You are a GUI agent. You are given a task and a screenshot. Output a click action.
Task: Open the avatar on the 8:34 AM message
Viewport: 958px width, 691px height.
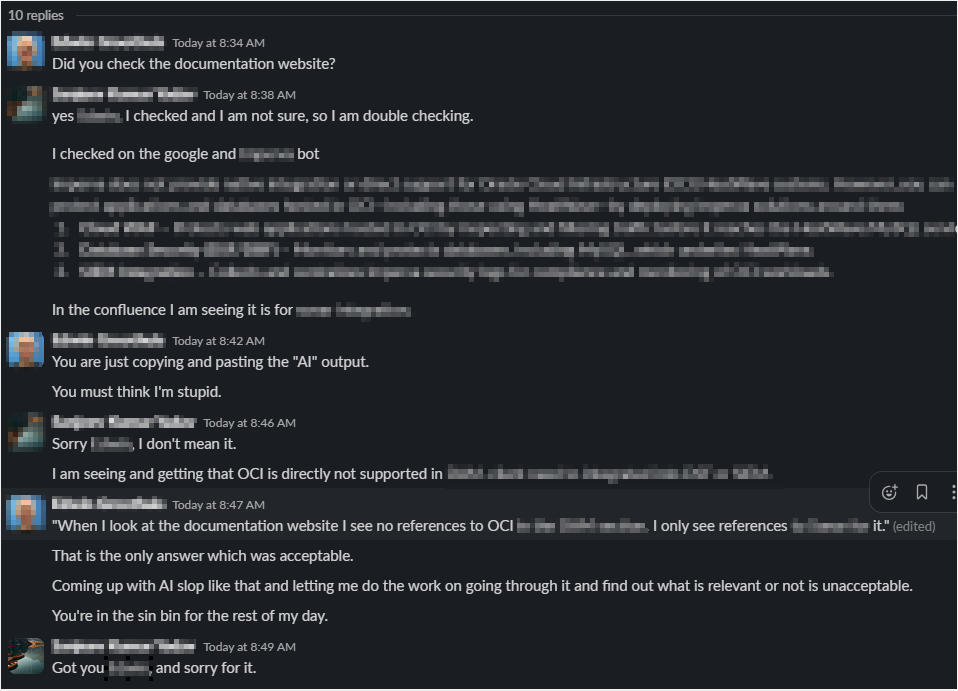coord(26,52)
